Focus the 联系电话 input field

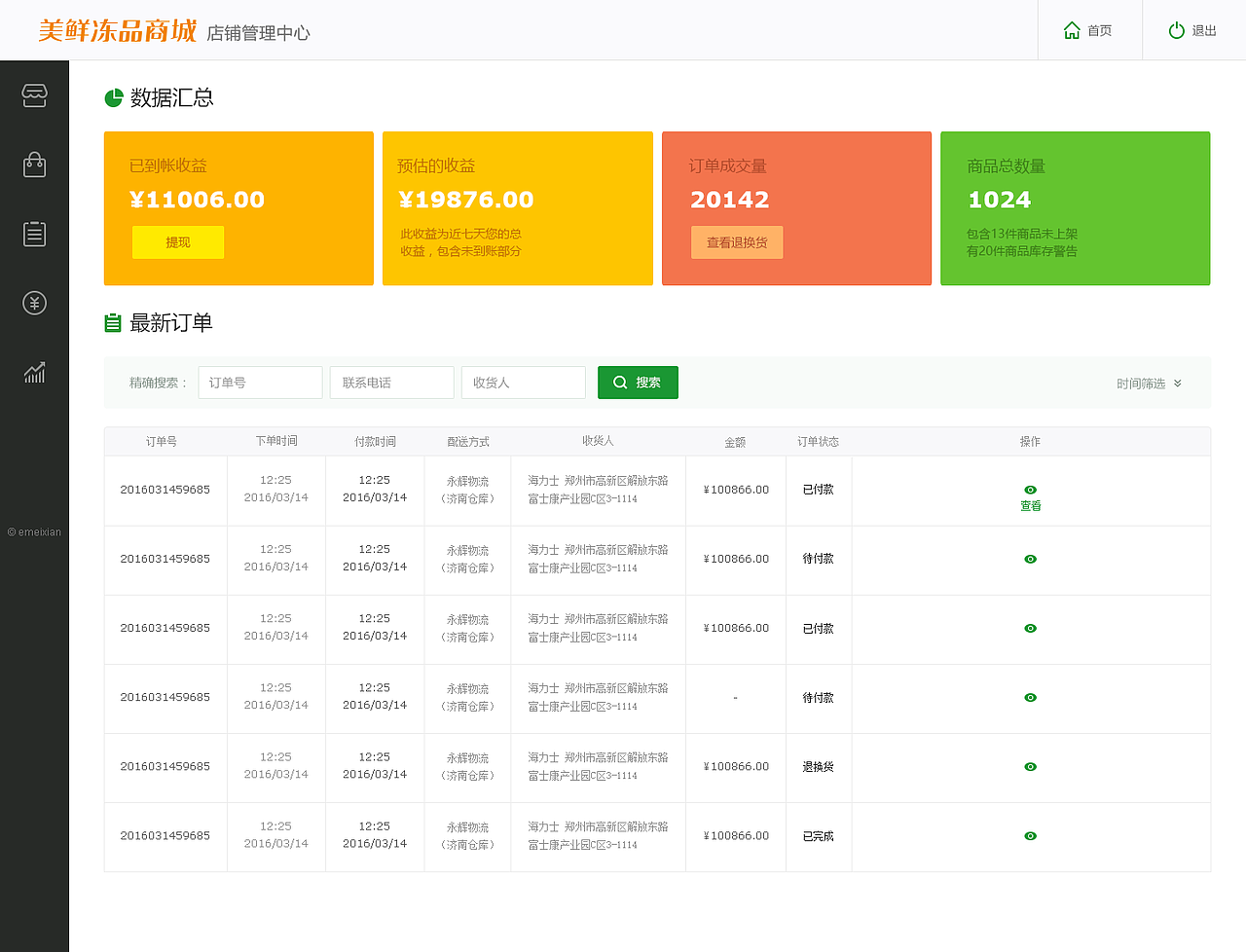[x=392, y=383]
